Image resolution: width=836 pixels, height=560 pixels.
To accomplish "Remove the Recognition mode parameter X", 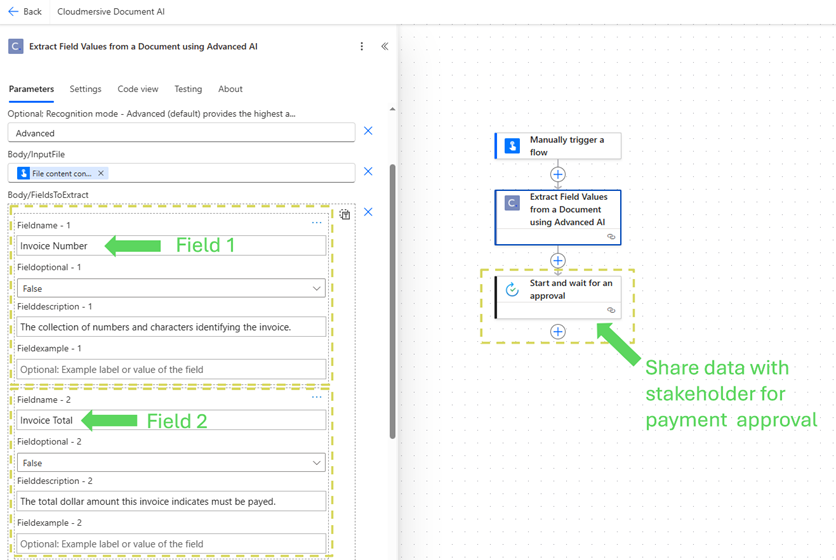I will 368,131.
